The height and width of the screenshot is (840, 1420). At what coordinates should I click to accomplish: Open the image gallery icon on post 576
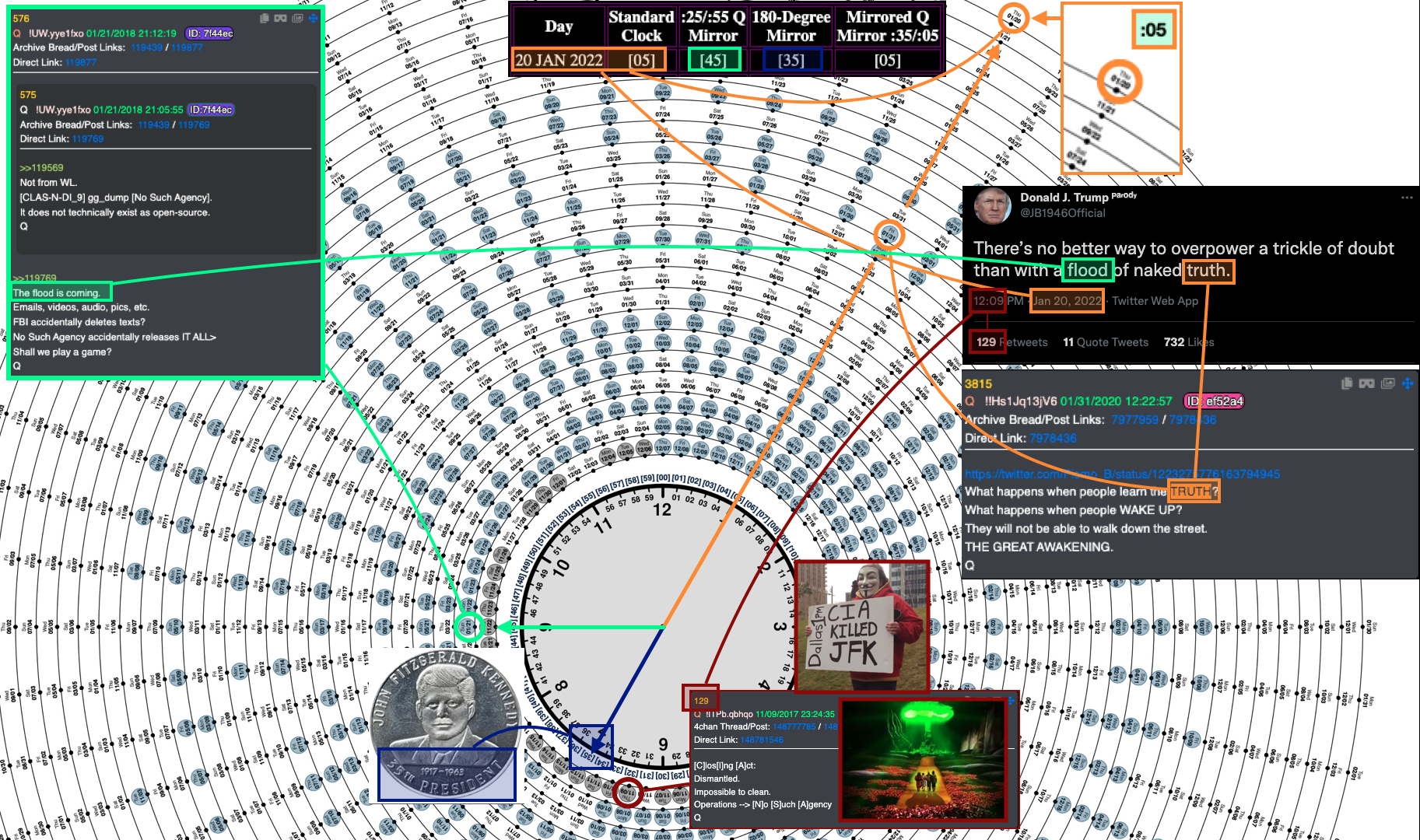pos(297,18)
